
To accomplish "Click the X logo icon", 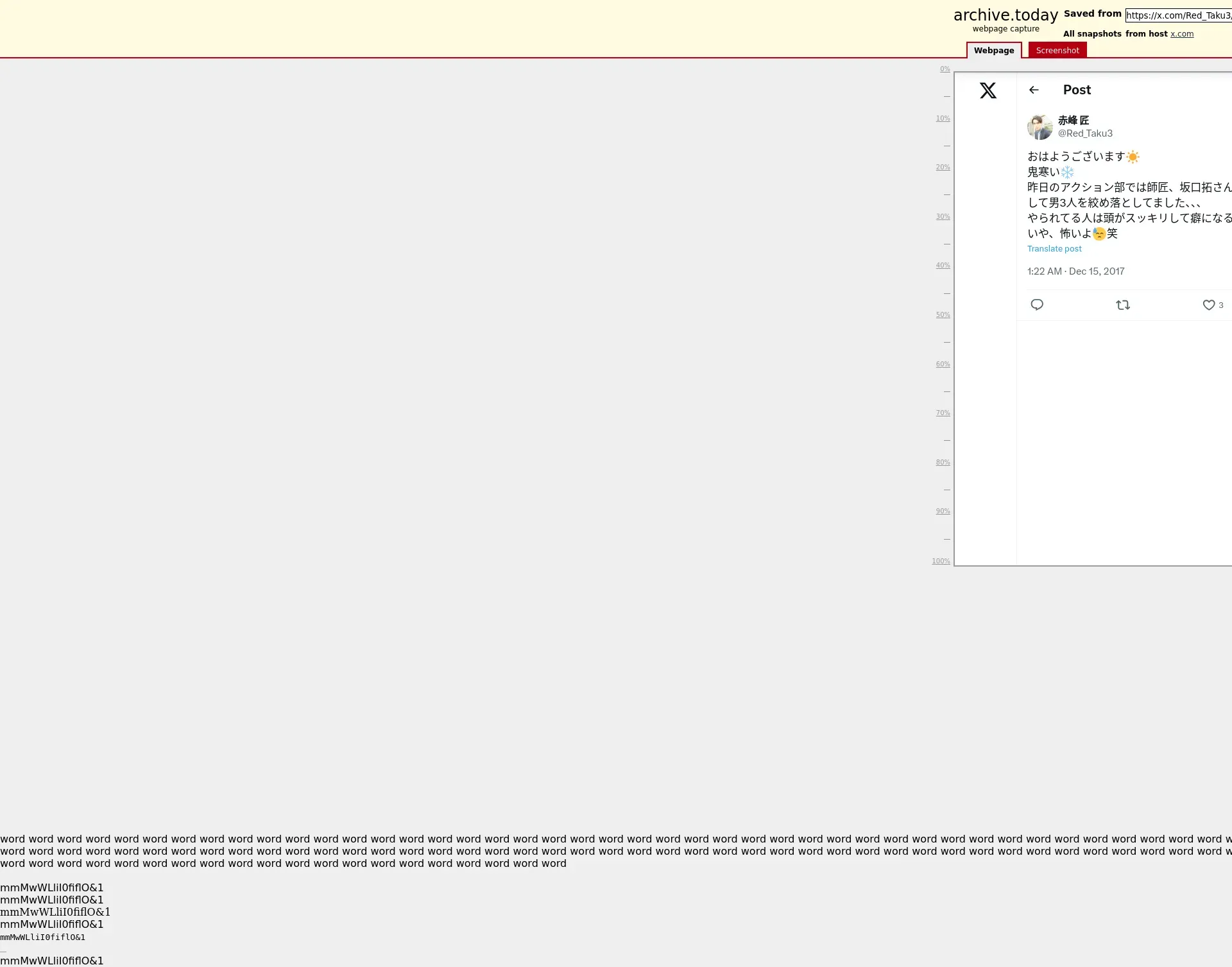I will [988, 90].
